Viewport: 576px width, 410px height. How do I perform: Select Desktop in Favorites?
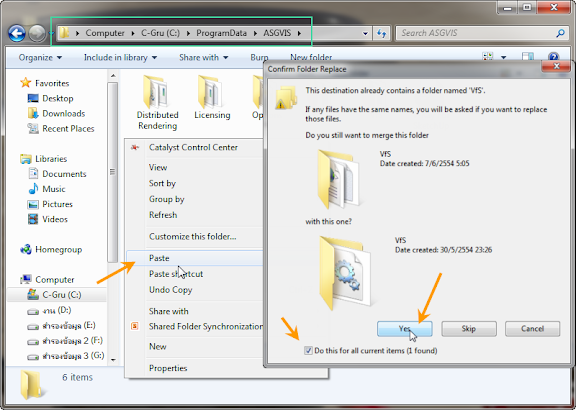pyautogui.click(x=58, y=98)
